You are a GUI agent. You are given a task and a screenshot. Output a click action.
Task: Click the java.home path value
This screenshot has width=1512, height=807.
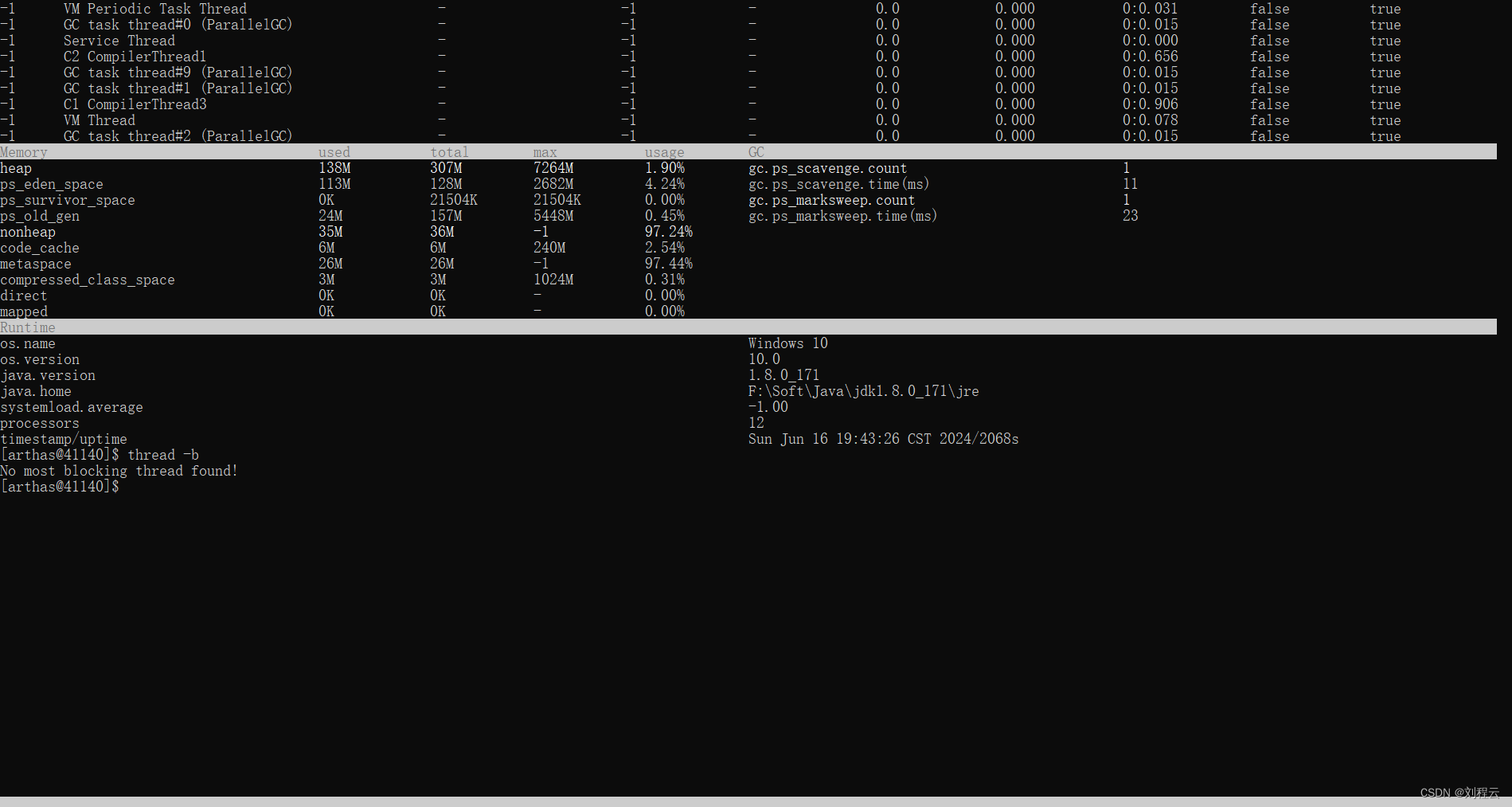coord(864,391)
